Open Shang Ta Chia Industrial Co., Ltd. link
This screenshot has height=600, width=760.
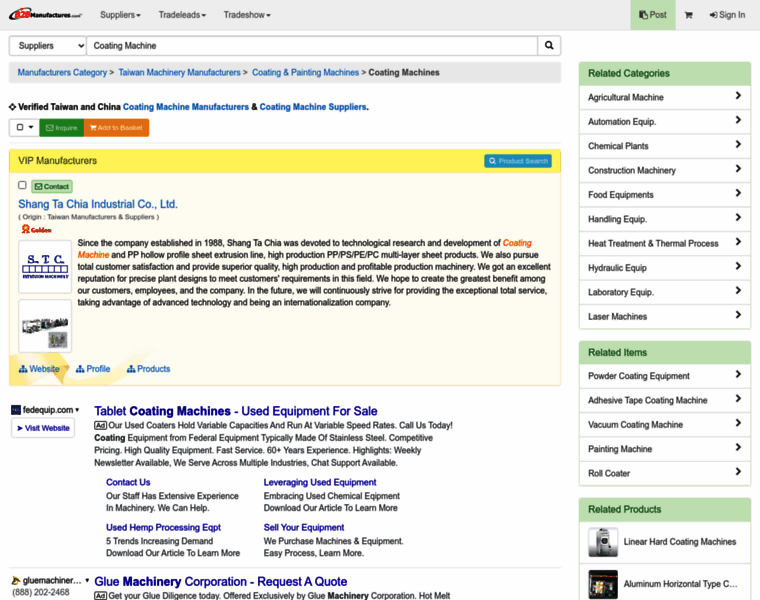point(98,204)
